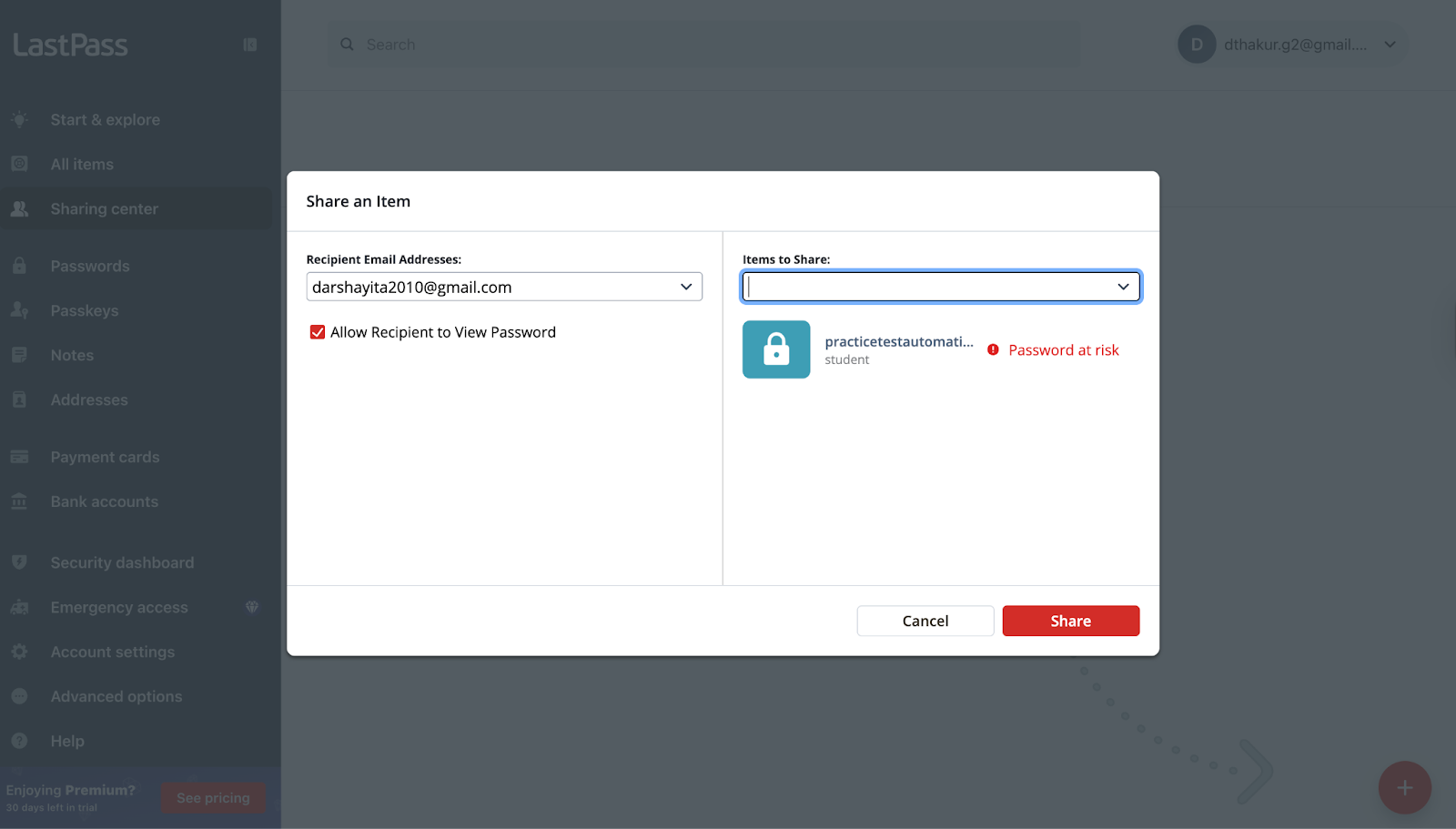Click the student username under the item
This screenshot has height=829, width=1456.
(847, 359)
